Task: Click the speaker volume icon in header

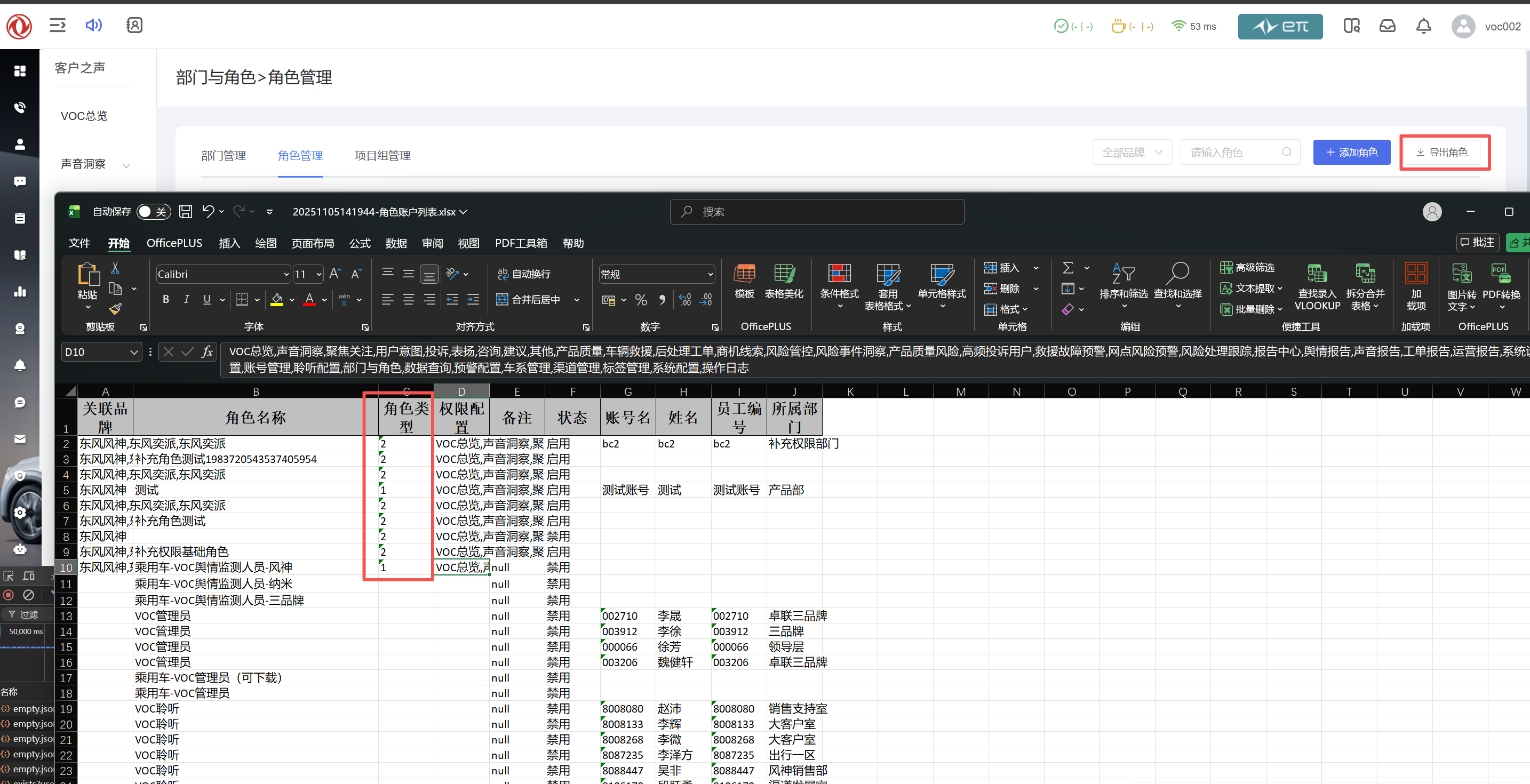Action: [x=93, y=25]
